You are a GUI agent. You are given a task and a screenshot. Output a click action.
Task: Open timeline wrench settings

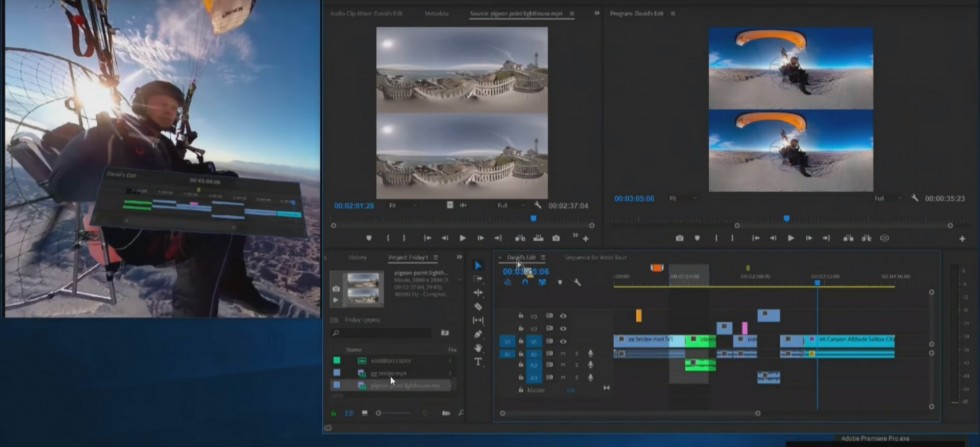577,282
